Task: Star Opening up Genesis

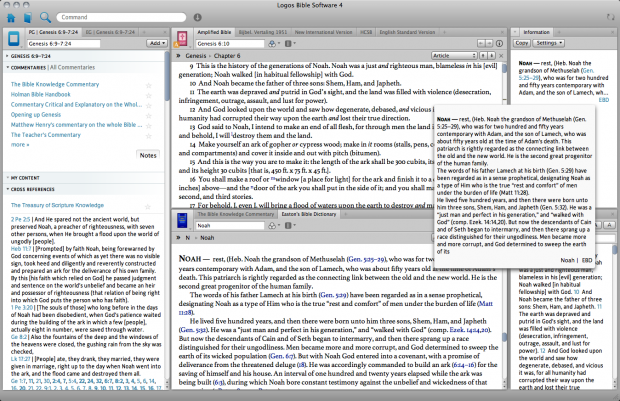Action: coord(149,115)
